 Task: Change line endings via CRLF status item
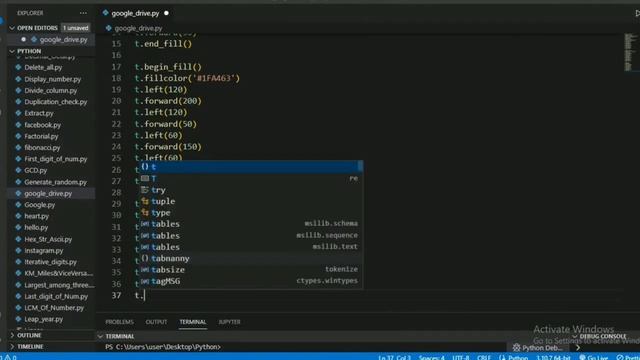click(x=484, y=357)
